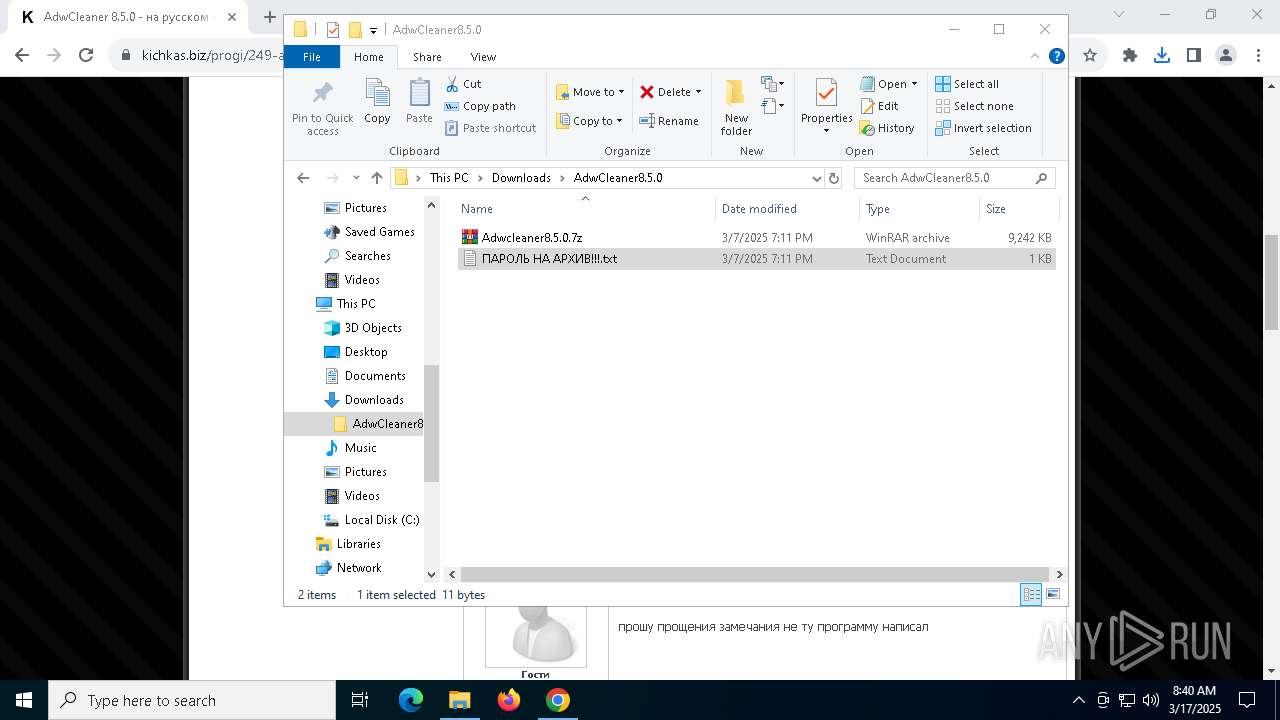
Task: Open recent locations dropdown
Action: pos(356,178)
